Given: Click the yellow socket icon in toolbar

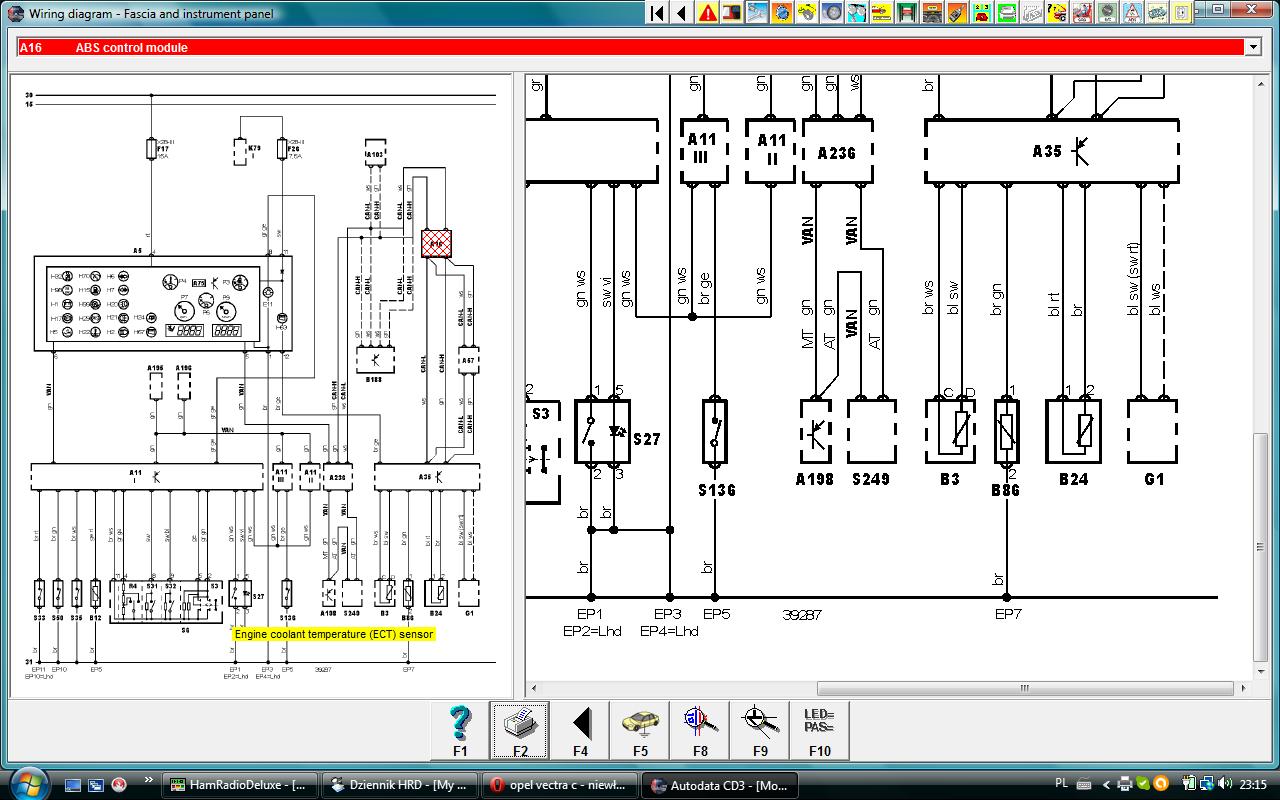Looking at the screenshot, I should click(1182, 13).
